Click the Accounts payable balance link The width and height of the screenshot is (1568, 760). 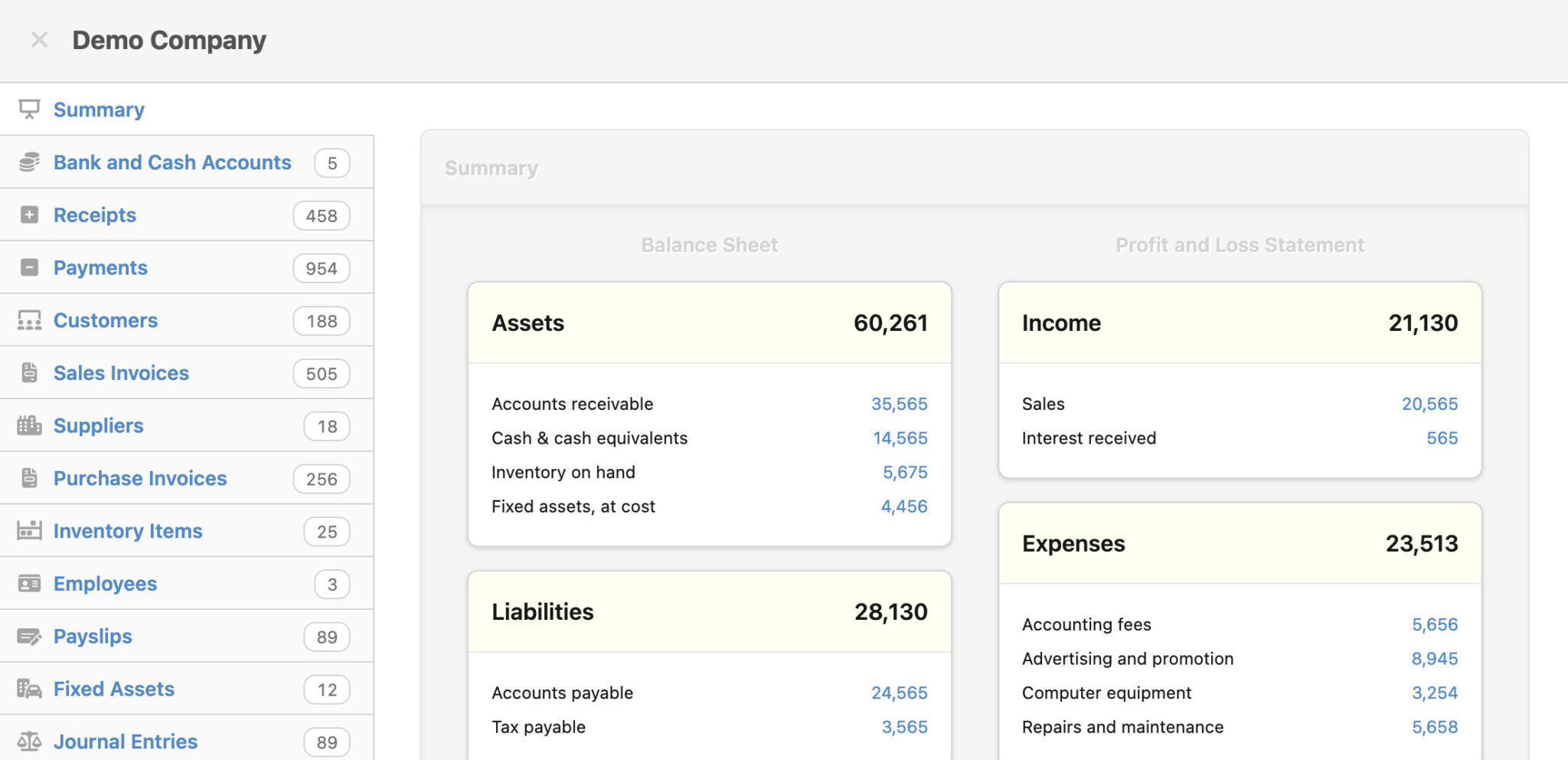click(899, 692)
